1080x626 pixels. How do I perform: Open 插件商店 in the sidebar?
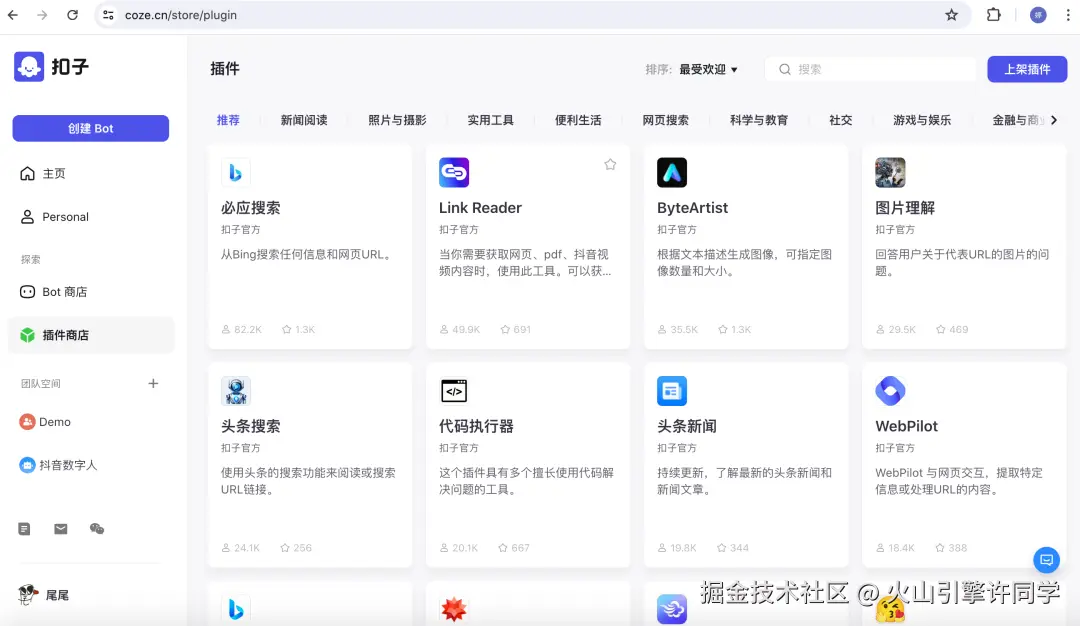[91, 335]
